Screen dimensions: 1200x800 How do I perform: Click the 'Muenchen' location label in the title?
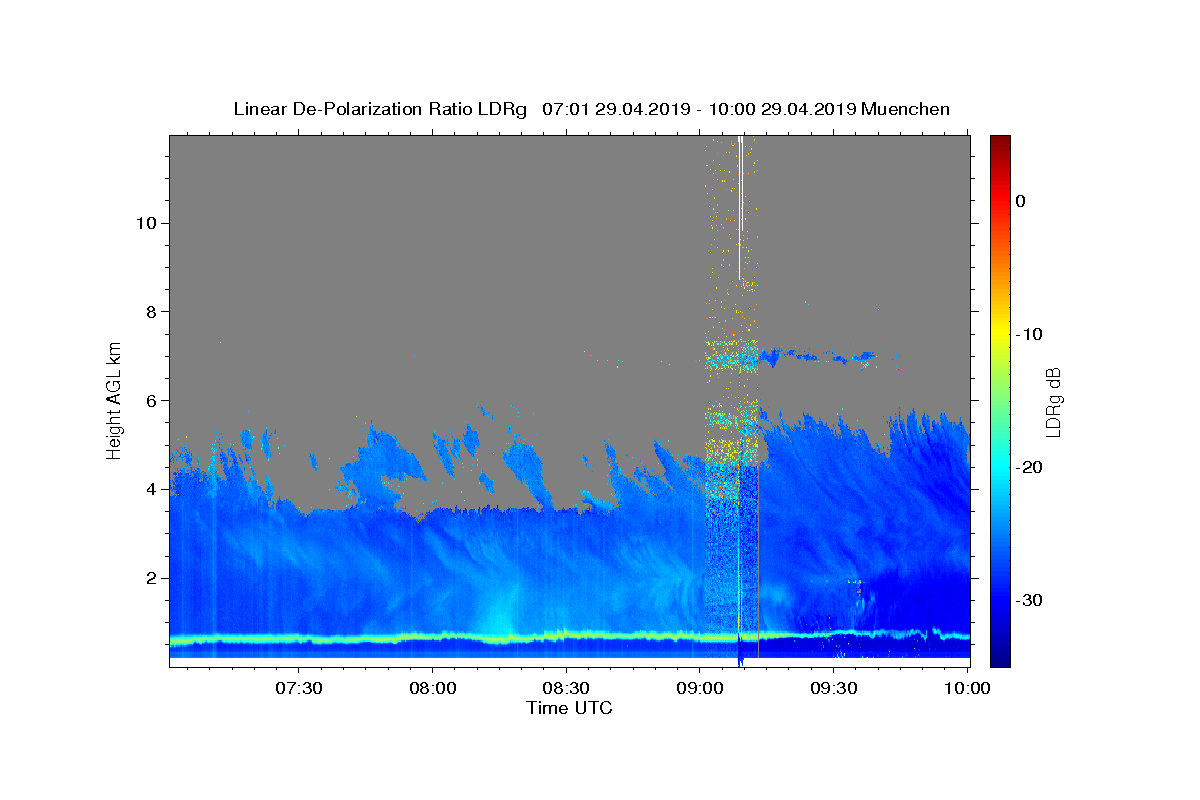(x=906, y=109)
